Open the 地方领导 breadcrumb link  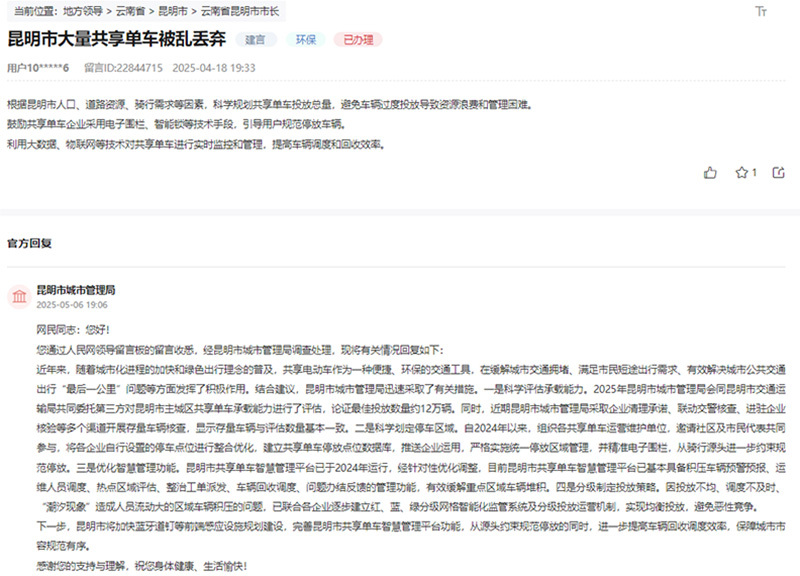(x=82, y=12)
